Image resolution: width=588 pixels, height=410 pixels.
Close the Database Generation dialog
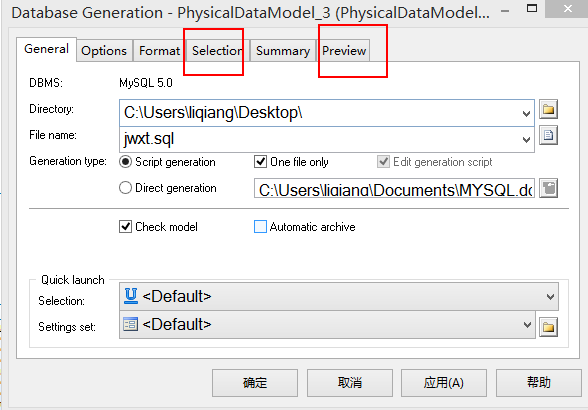click(x=568, y=8)
